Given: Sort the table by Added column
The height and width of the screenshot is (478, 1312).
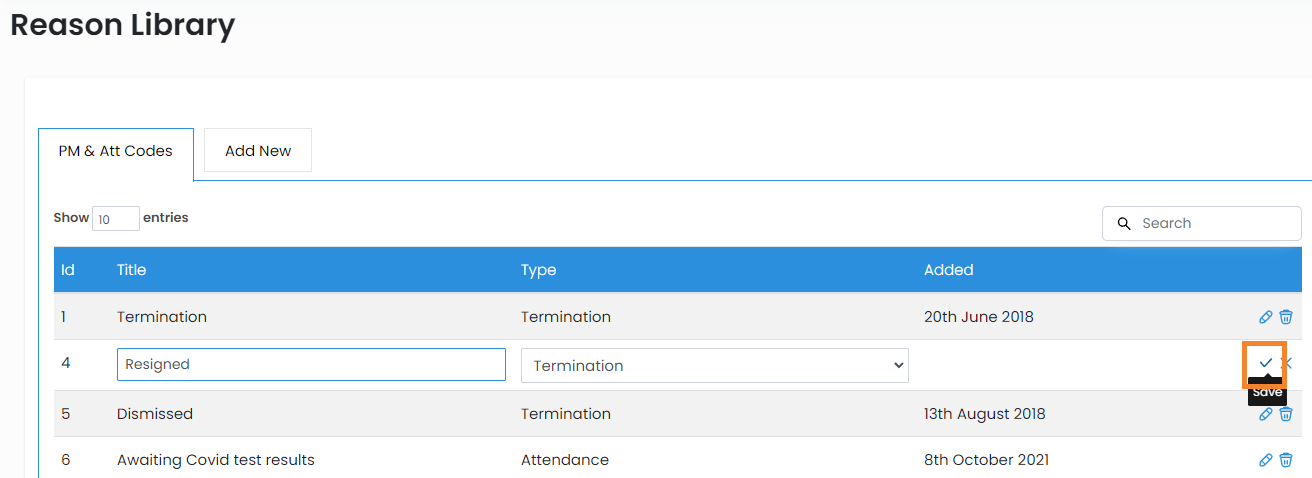Looking at the screenshot, I should point(948,270).
